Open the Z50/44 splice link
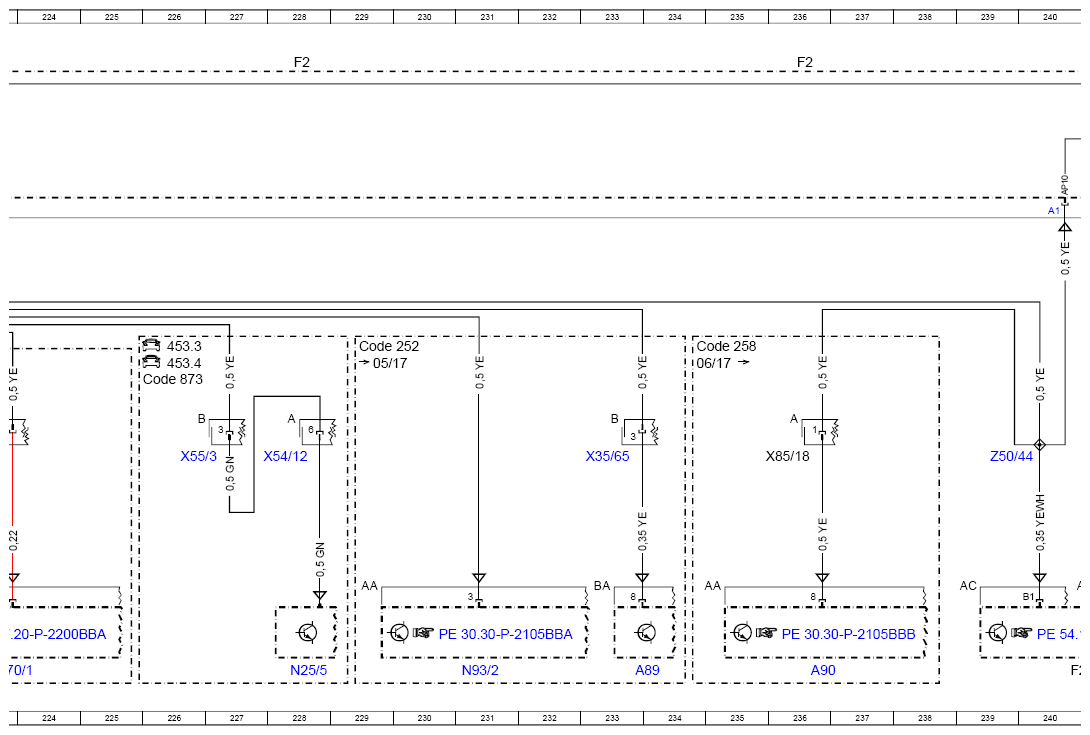Image resolution: width=1090 pixels, height=735 pixels. pyautogui.click(x=1011, y=456)
